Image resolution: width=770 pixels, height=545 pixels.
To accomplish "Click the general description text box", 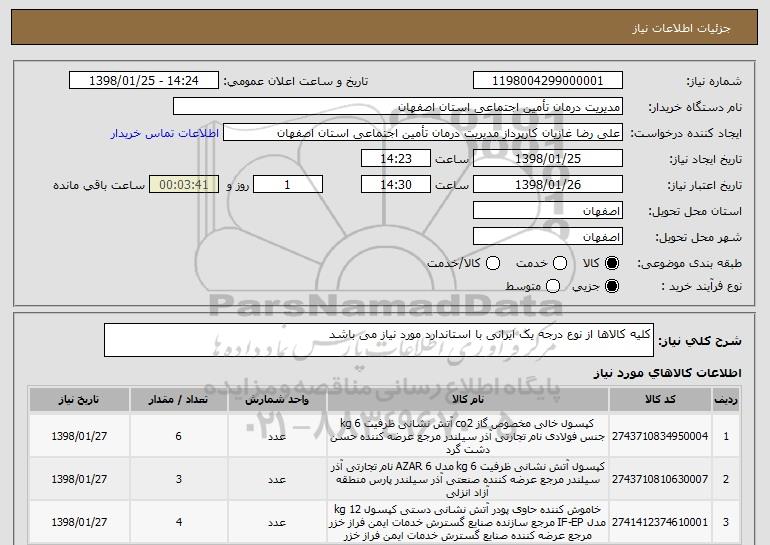I will tap(379, 340).
